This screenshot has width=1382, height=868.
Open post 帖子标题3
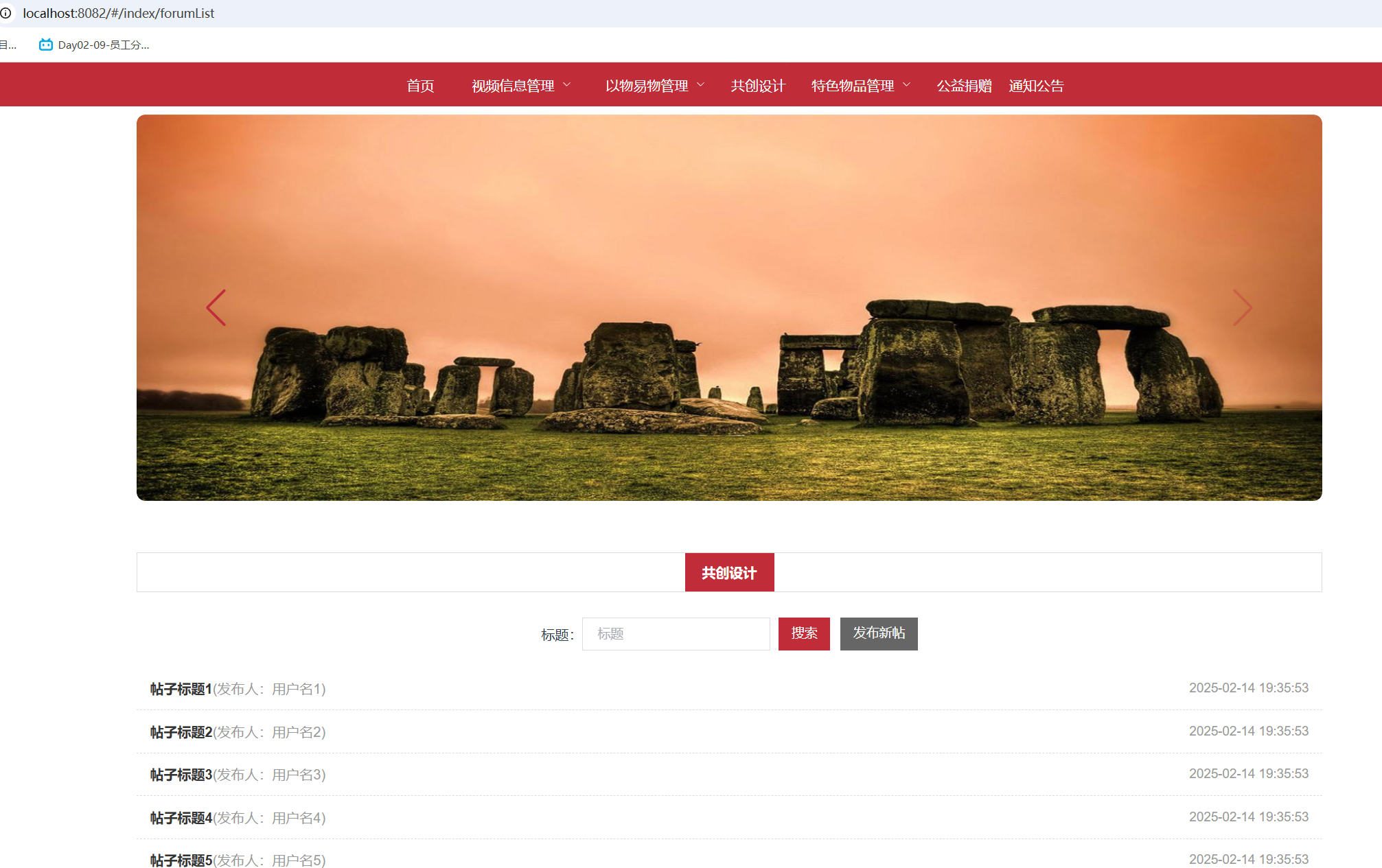pyautogui.click(x=181, y=775)
